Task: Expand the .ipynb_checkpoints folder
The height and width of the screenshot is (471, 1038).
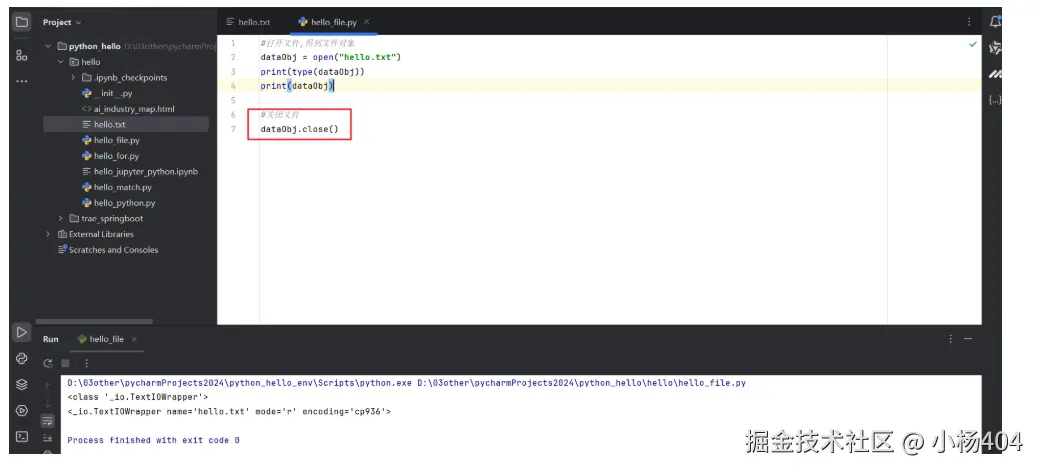Action: [73, 78]
